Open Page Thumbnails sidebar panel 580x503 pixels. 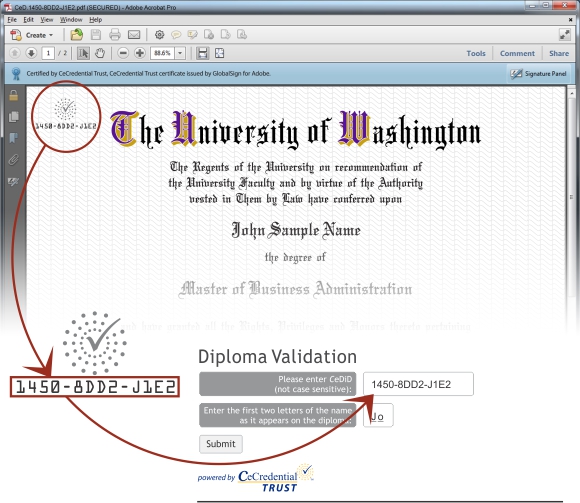tap(14, 117)
